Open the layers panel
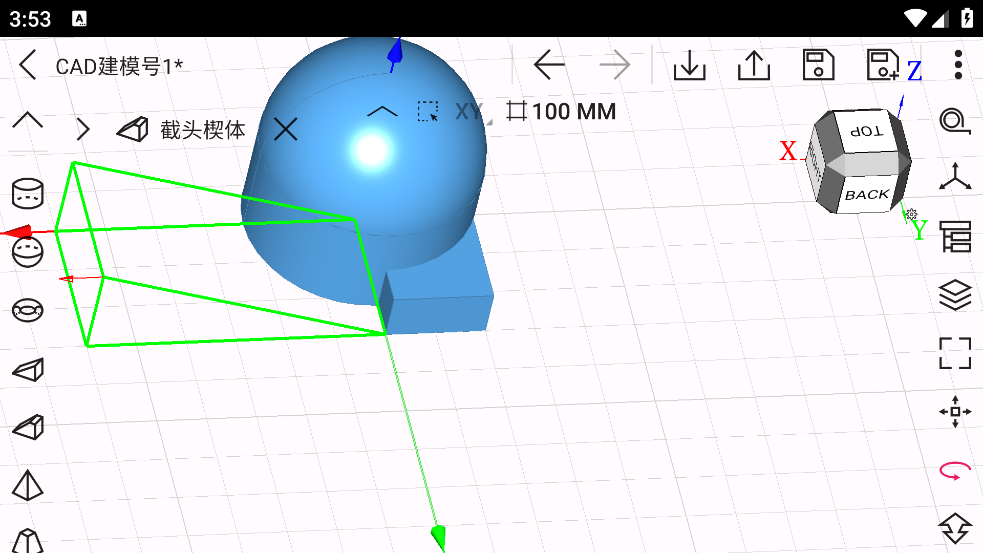983x553 pixels. click(x=955, y=295)
